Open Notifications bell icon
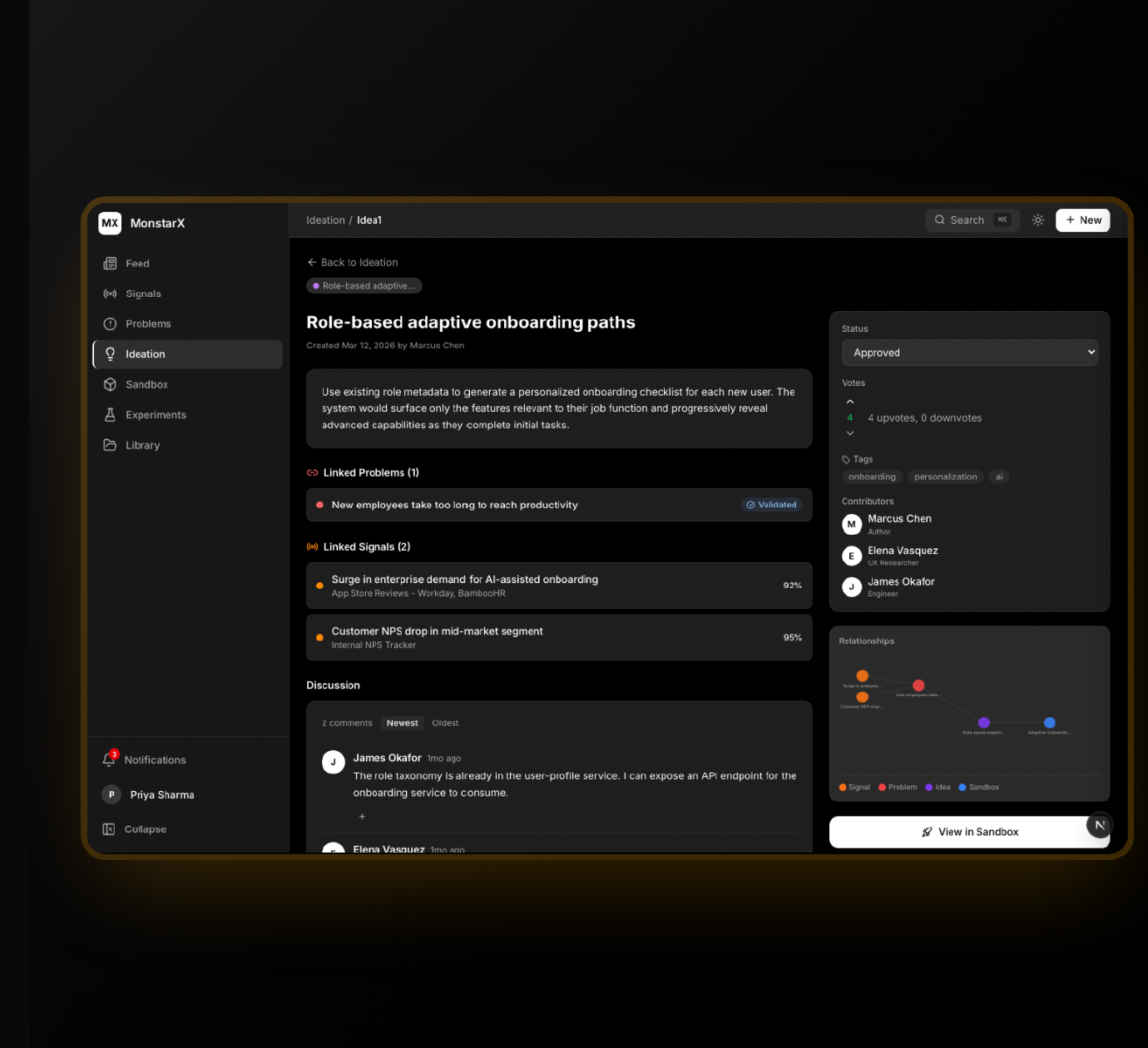Image resolution: width=1148 pixels, height=1048 pixels. pos(109,759)
